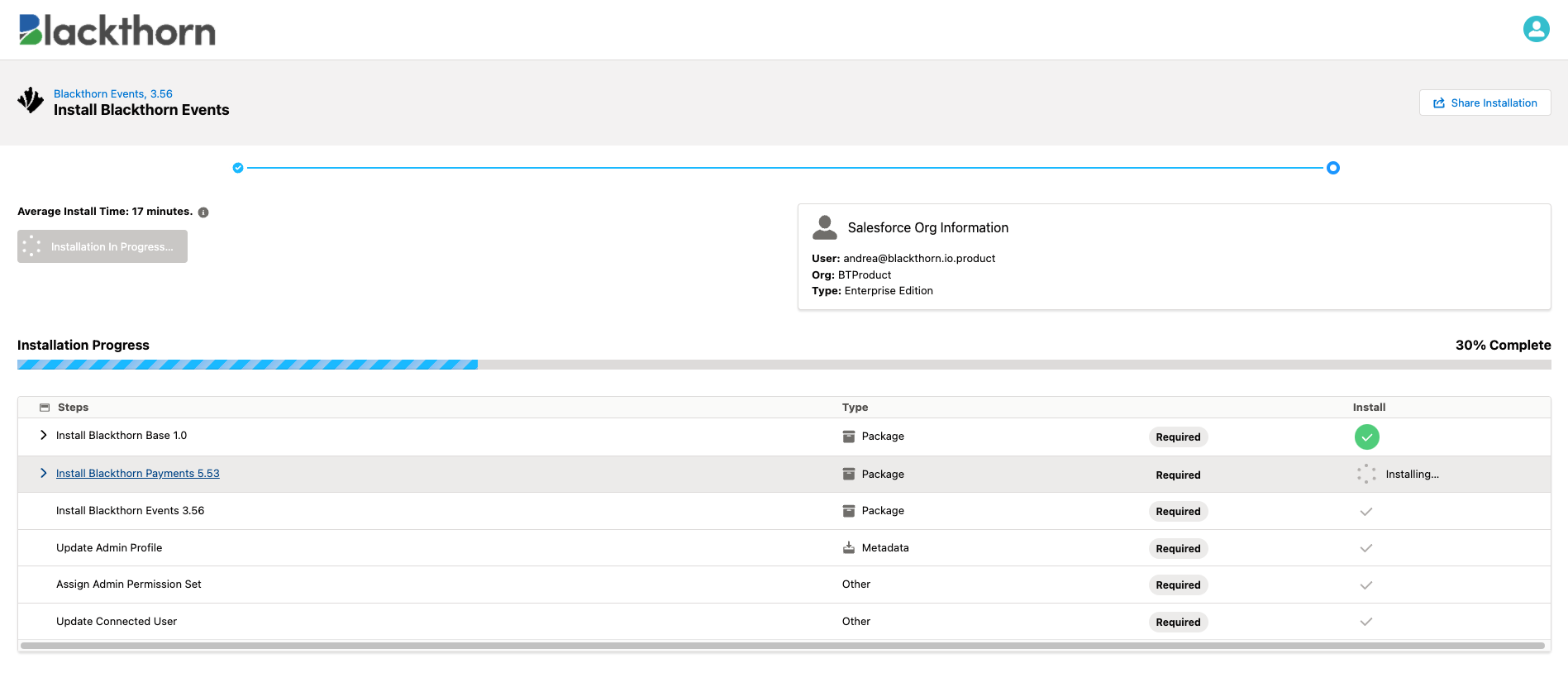Click the Blackthorn logo
The width and height of the screenshot is (1568, 692).
(117, 30)
